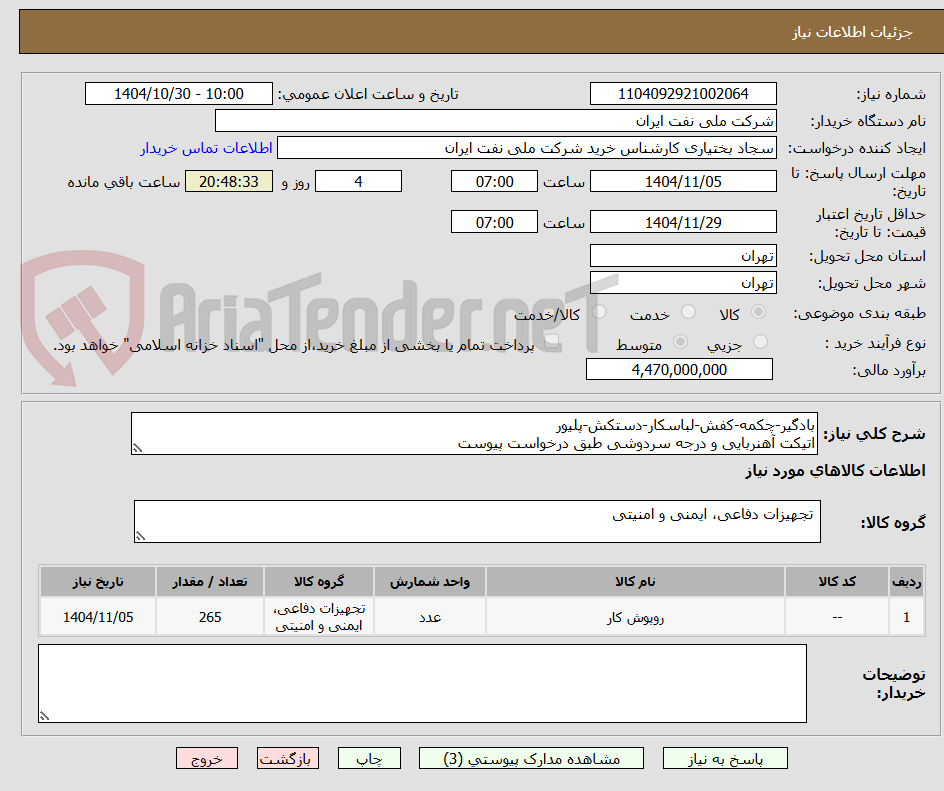Image resolution: width=944 pixels, height=791 pixels.
Task: Click the delivery province تهران field
Action: pyautogui.click(x=683, y=256)
